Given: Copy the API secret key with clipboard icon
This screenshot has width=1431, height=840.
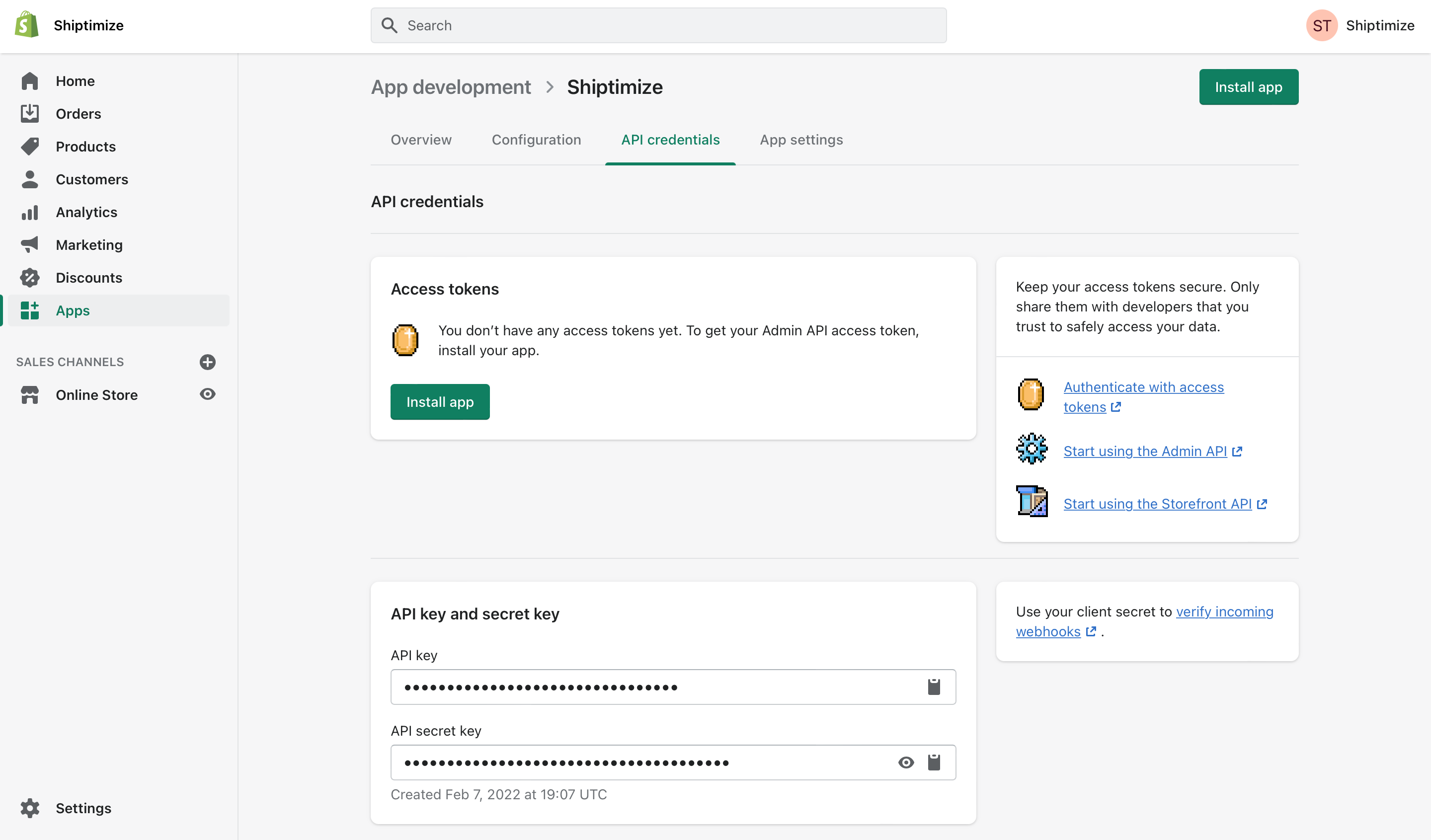Looking at the screenshot, I should coord(934,763).
